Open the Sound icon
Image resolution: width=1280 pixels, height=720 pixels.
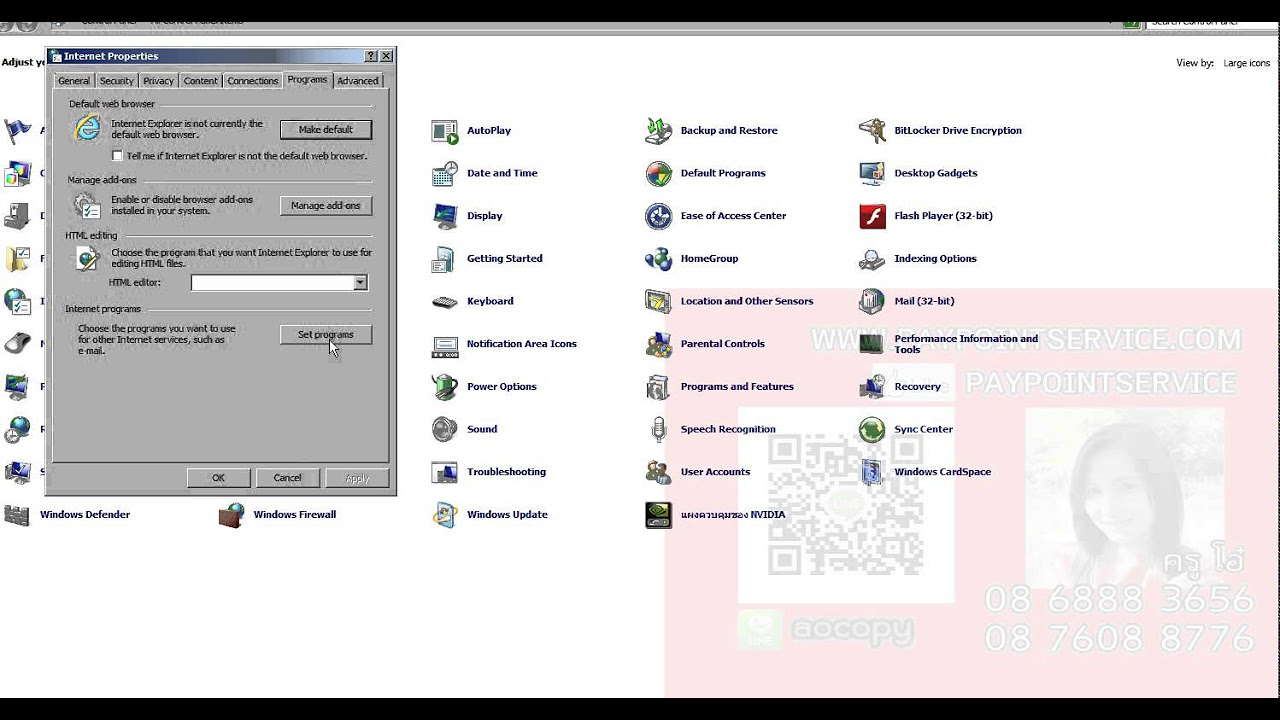point(445,430)
